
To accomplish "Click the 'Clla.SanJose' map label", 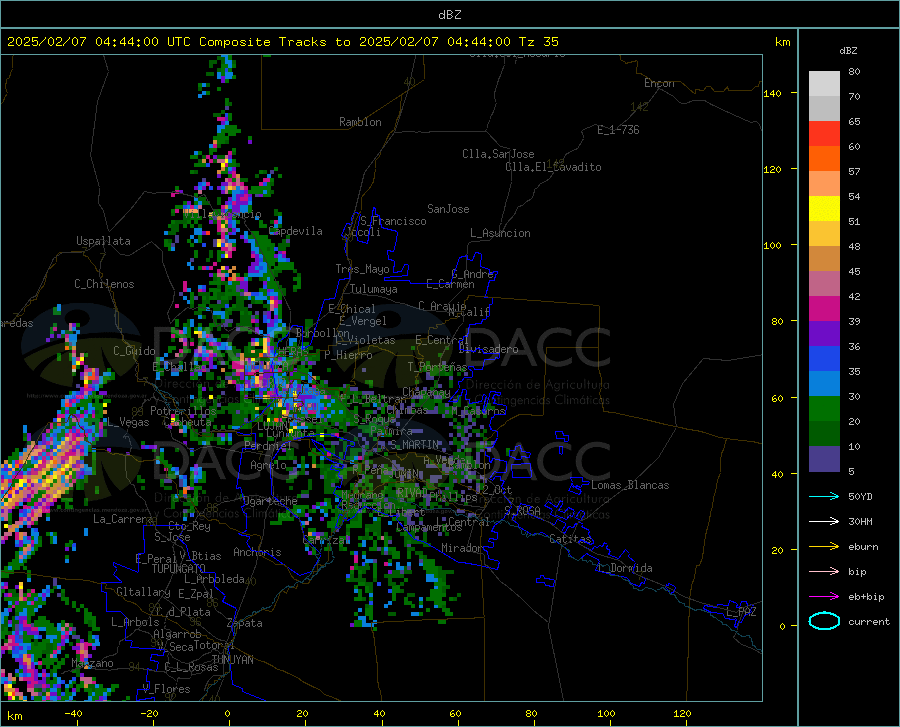I will [498, 154].
